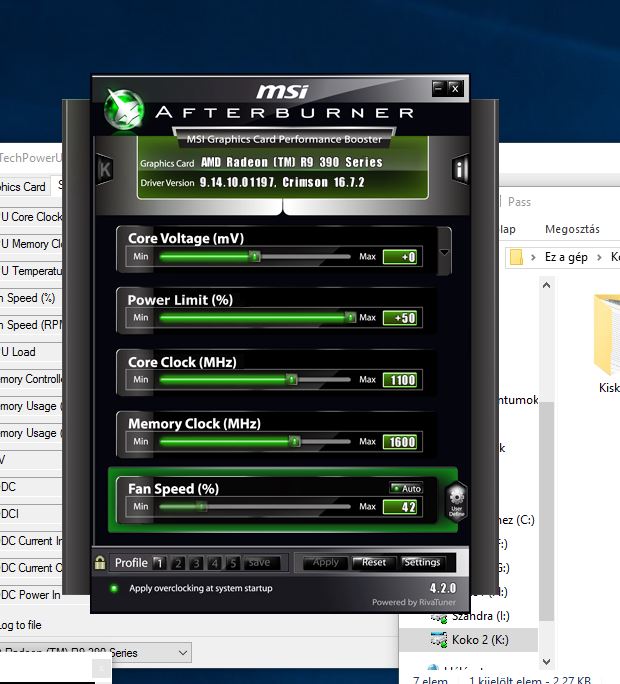The width and height of the screenshot is (620, 684).
Task: Expand the Core Voltage dropdown arrow
Action: (444, 252)
